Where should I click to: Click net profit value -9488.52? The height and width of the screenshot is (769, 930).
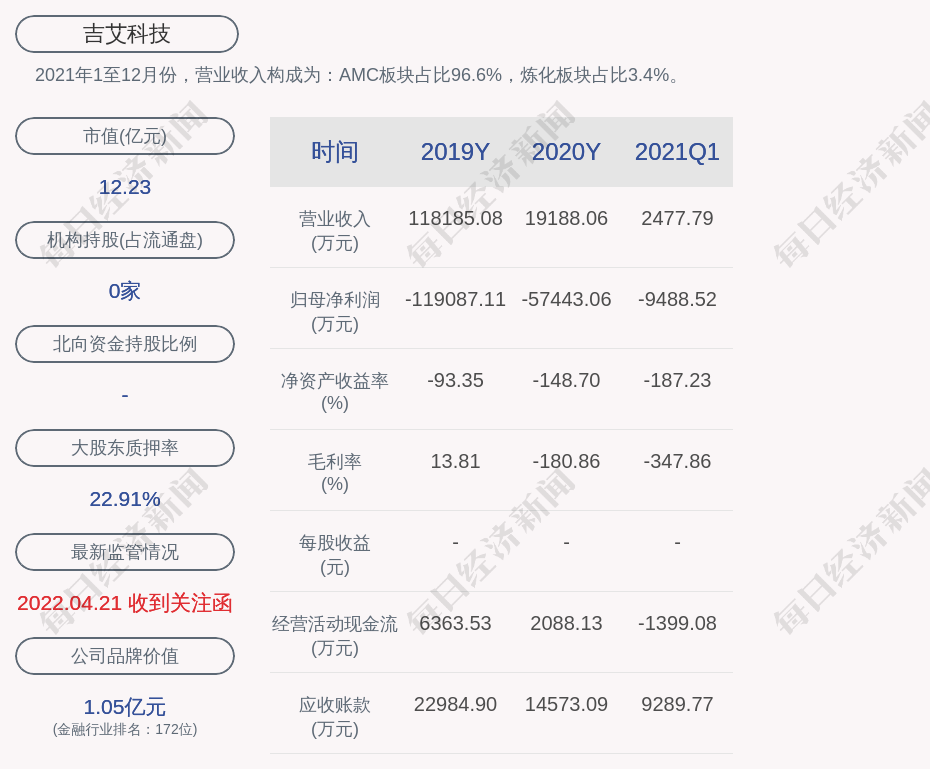coord(677,299)
